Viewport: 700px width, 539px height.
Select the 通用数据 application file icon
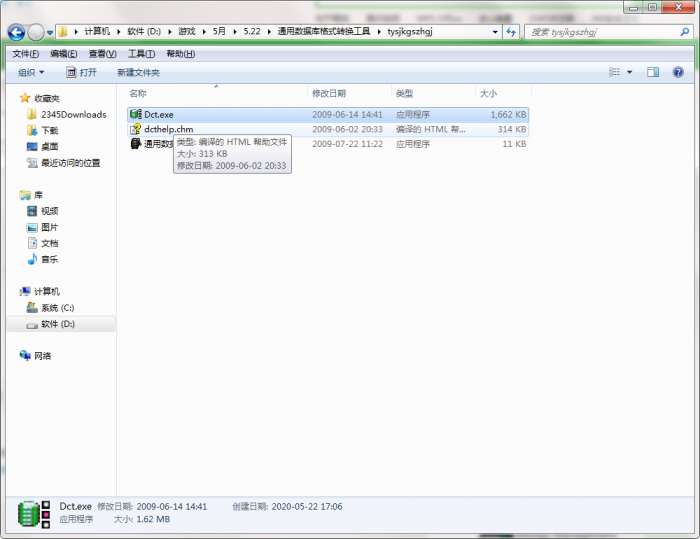(136, 144)
